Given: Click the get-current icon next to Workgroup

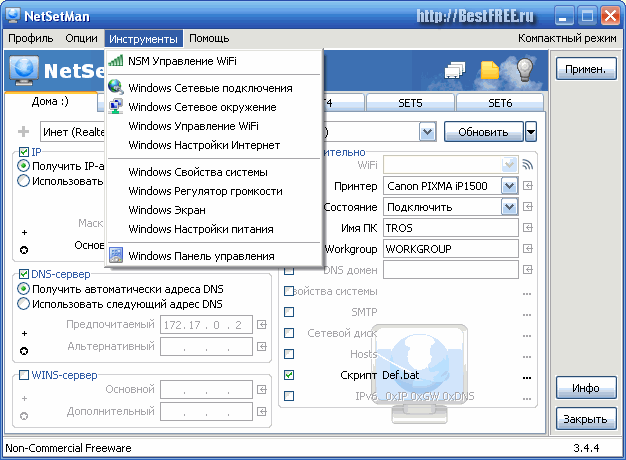Looking at the screenshot, I should (x=528, y=249).
